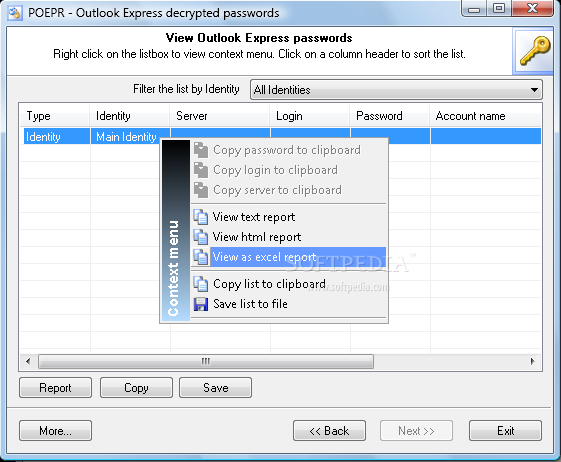The image size is (561, 462).
Task: Choose Save list to file entry
Action: pos(289,304)
